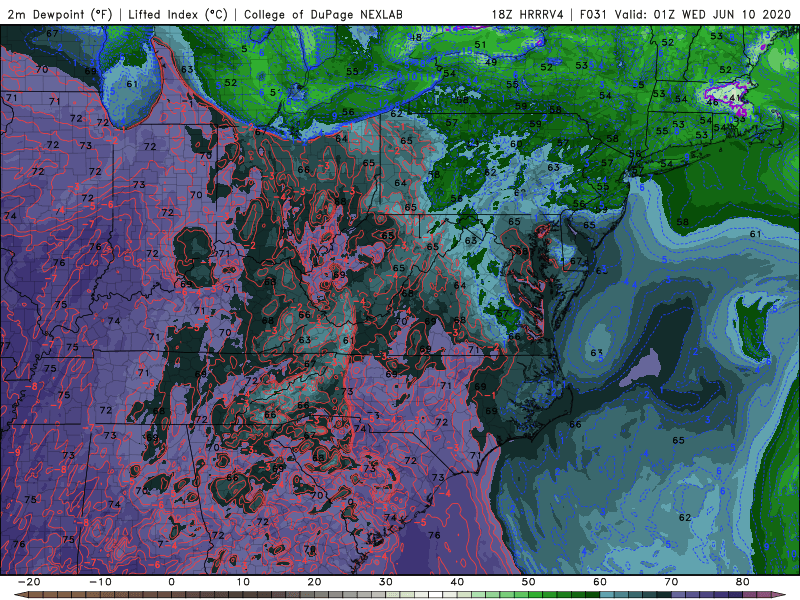Click 'Valid: 01Z WED JUN 10 2020' text
Screen dimensions: 800x600
coord(703,15)
